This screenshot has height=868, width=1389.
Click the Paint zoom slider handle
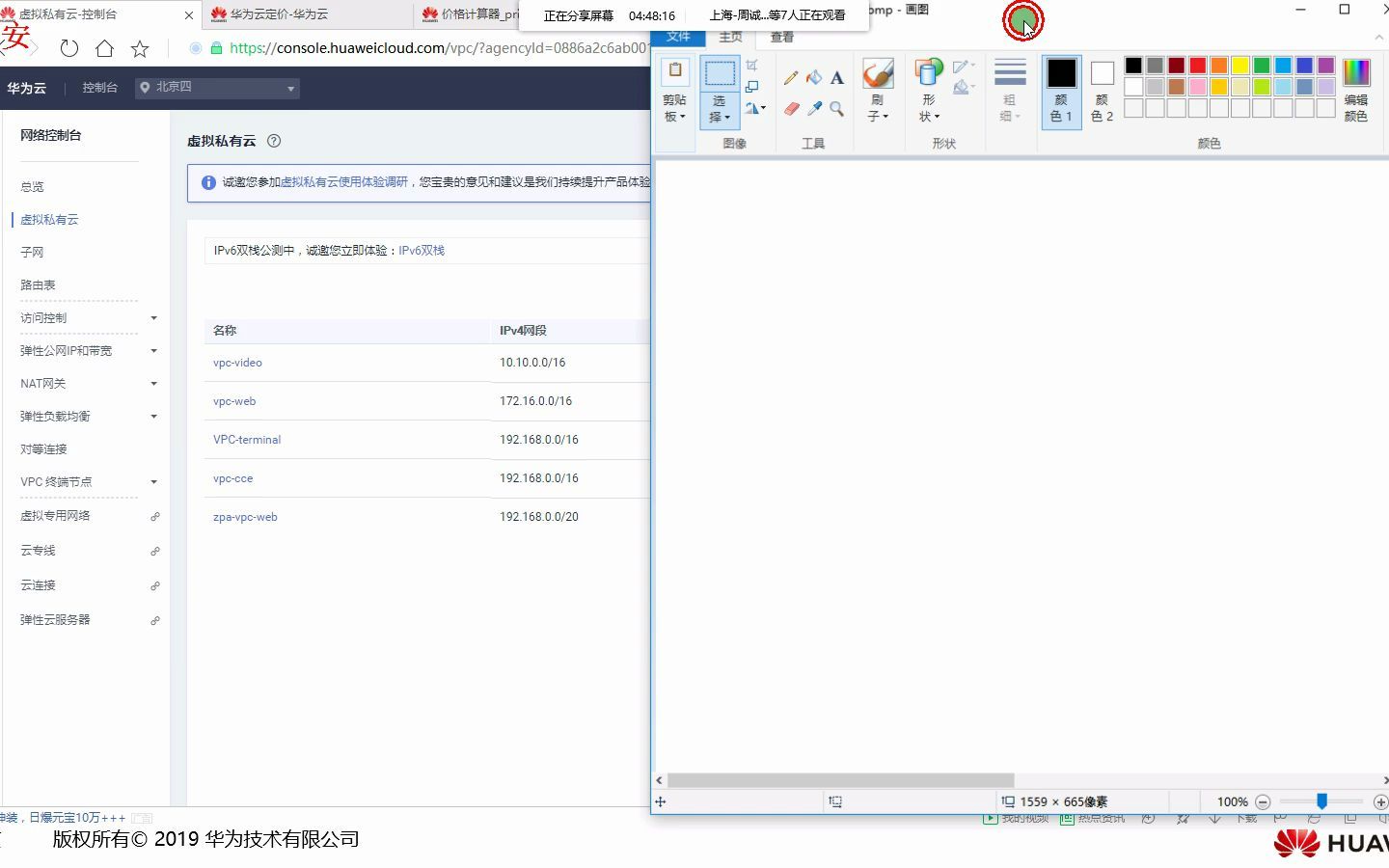(x=1321, y=801)
